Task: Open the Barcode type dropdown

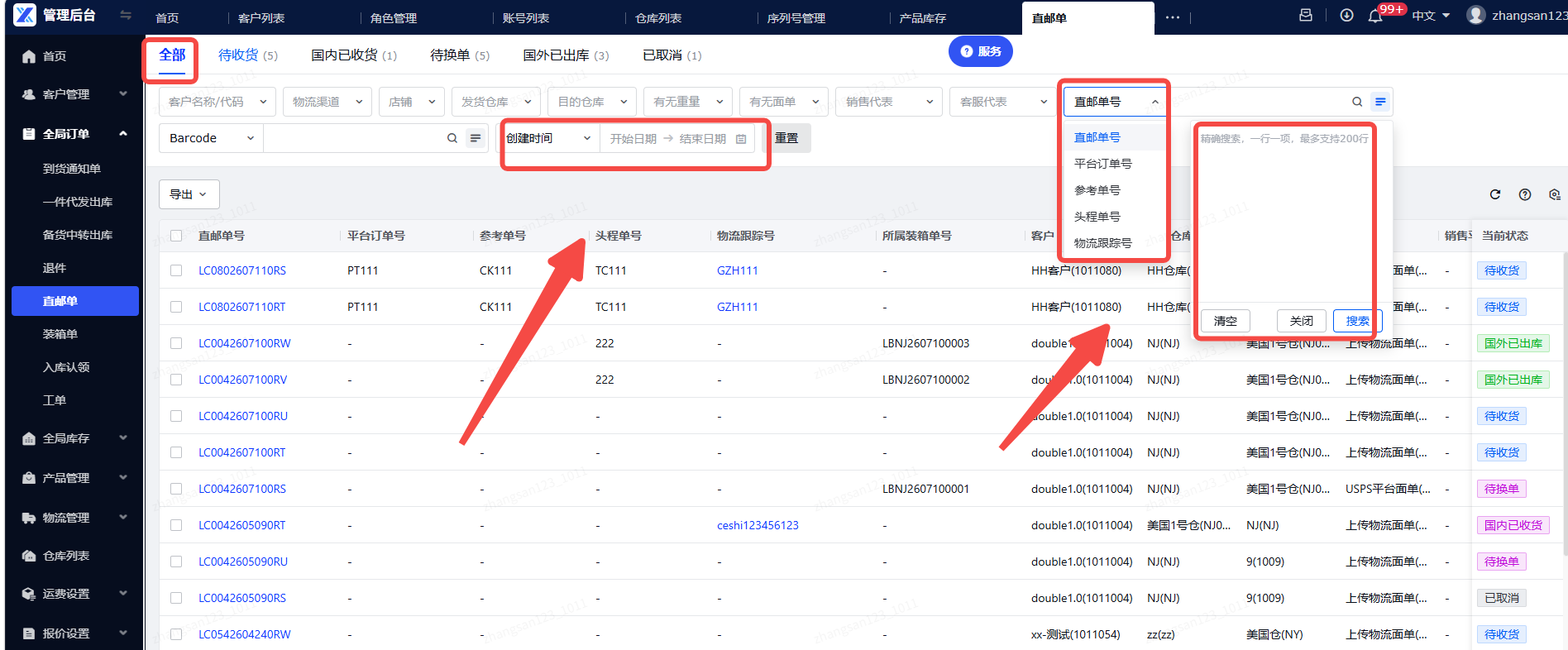Action: (211, 138)
